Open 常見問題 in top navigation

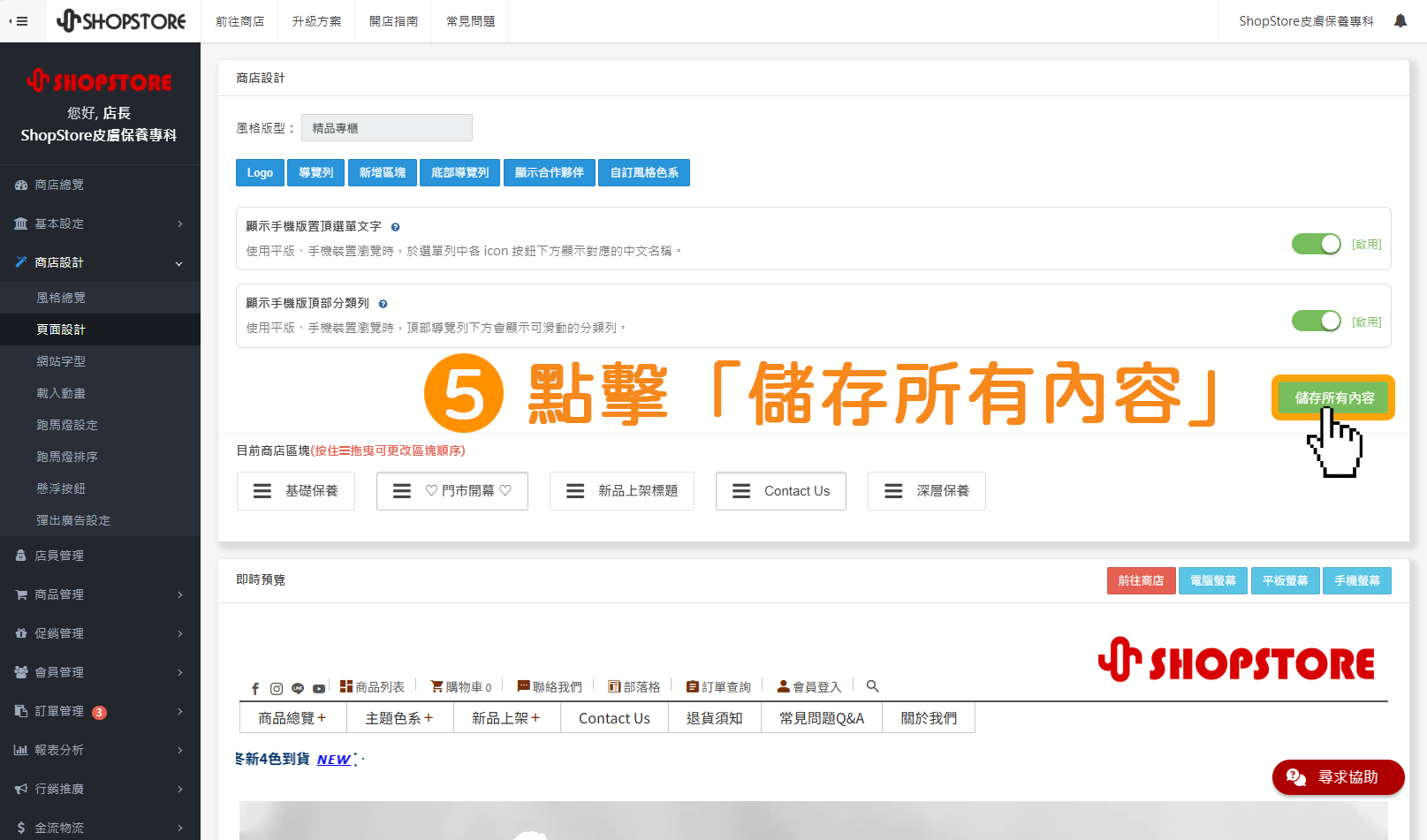click(470, 21)
